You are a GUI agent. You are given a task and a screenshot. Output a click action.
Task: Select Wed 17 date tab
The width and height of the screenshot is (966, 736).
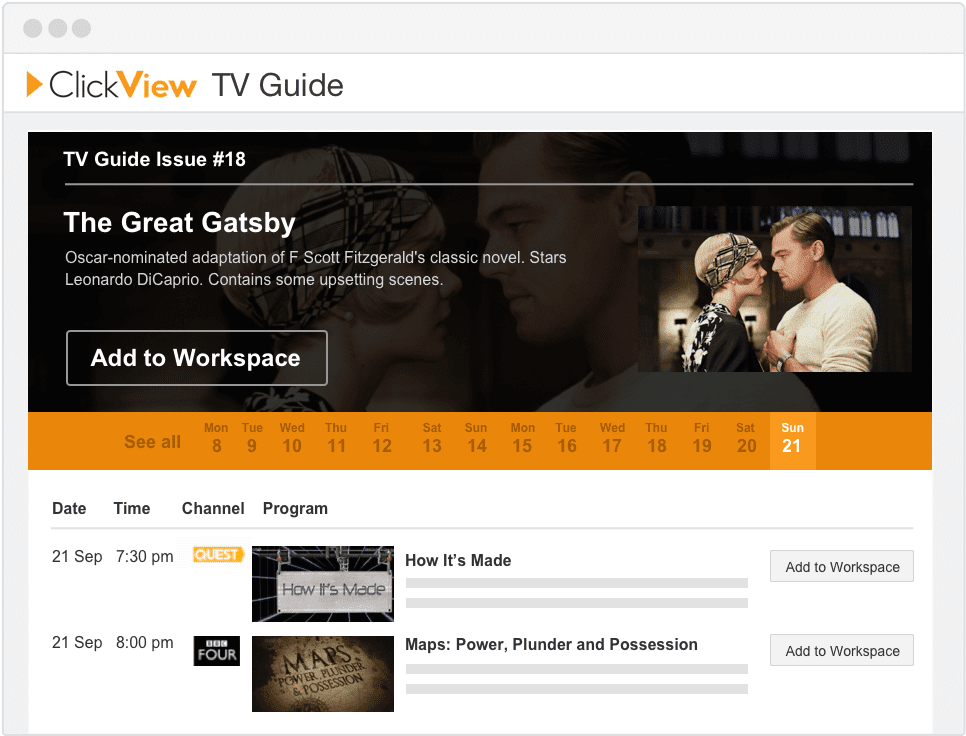tap(612, 438)
